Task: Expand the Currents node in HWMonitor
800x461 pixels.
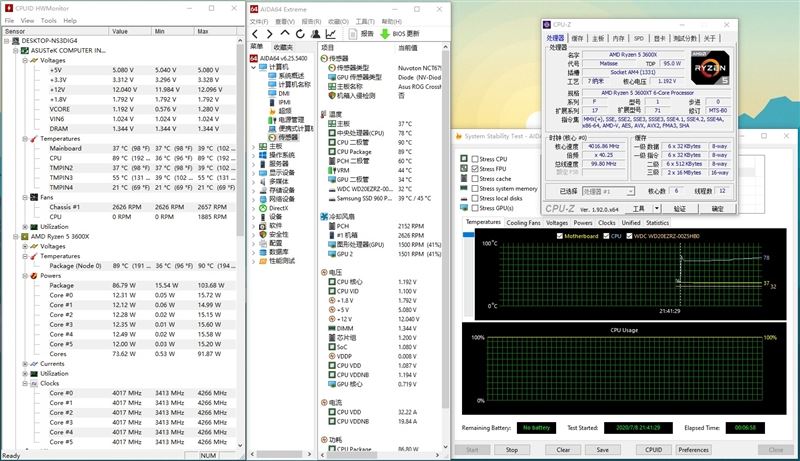Action: pos(25,364)
